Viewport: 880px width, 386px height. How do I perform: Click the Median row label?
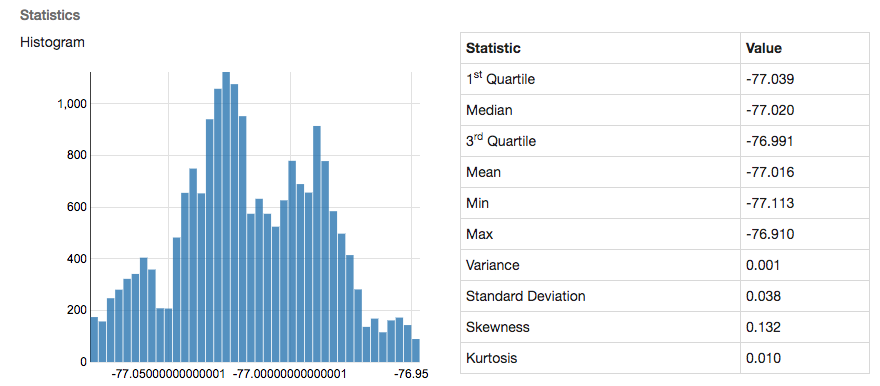point(489,111)
